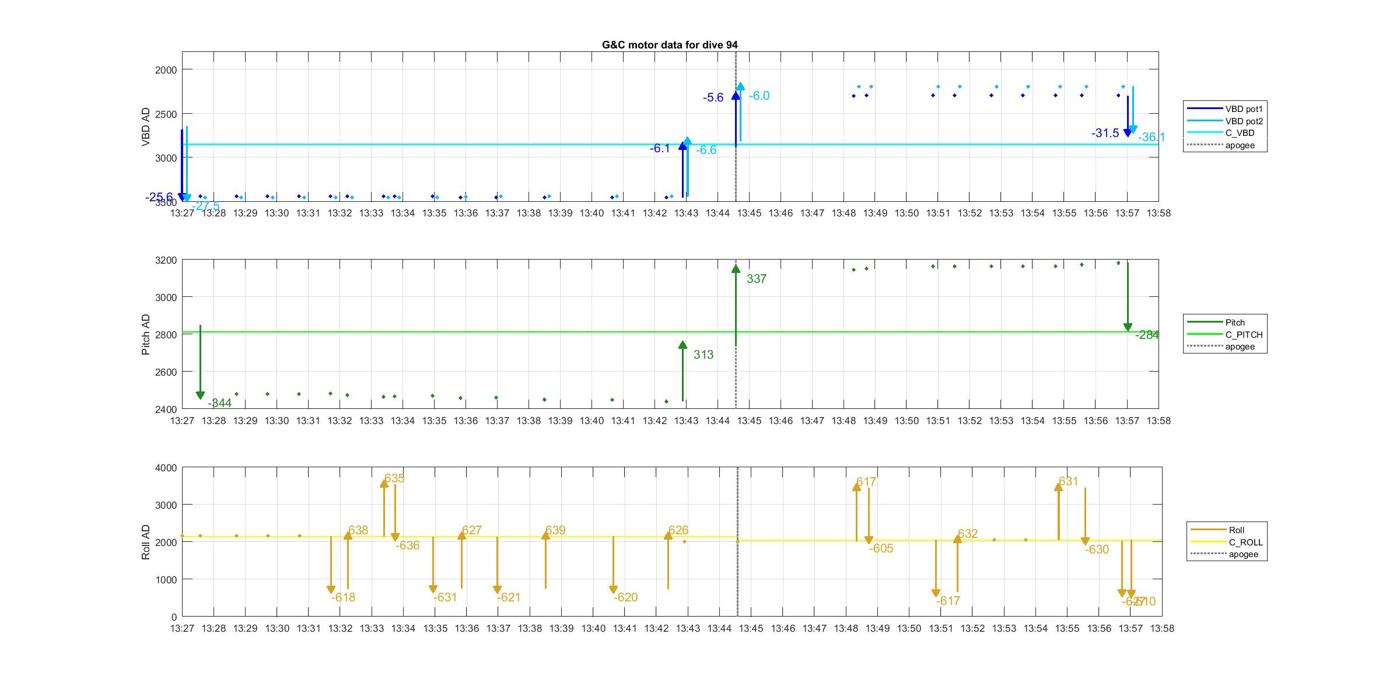Click the "-5.6" VBD data label
1400x693 pixels.
(714, 98)
